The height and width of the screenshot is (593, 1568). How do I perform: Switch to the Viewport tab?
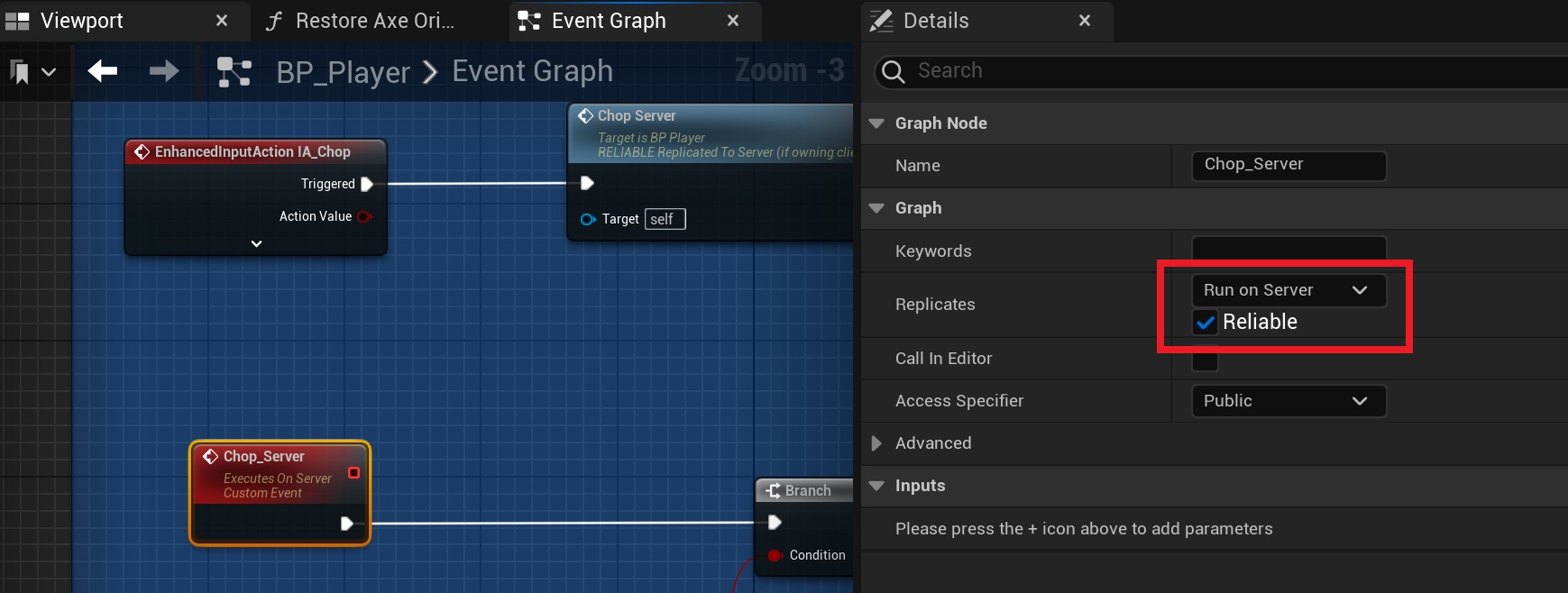click(x=81, y=21)
